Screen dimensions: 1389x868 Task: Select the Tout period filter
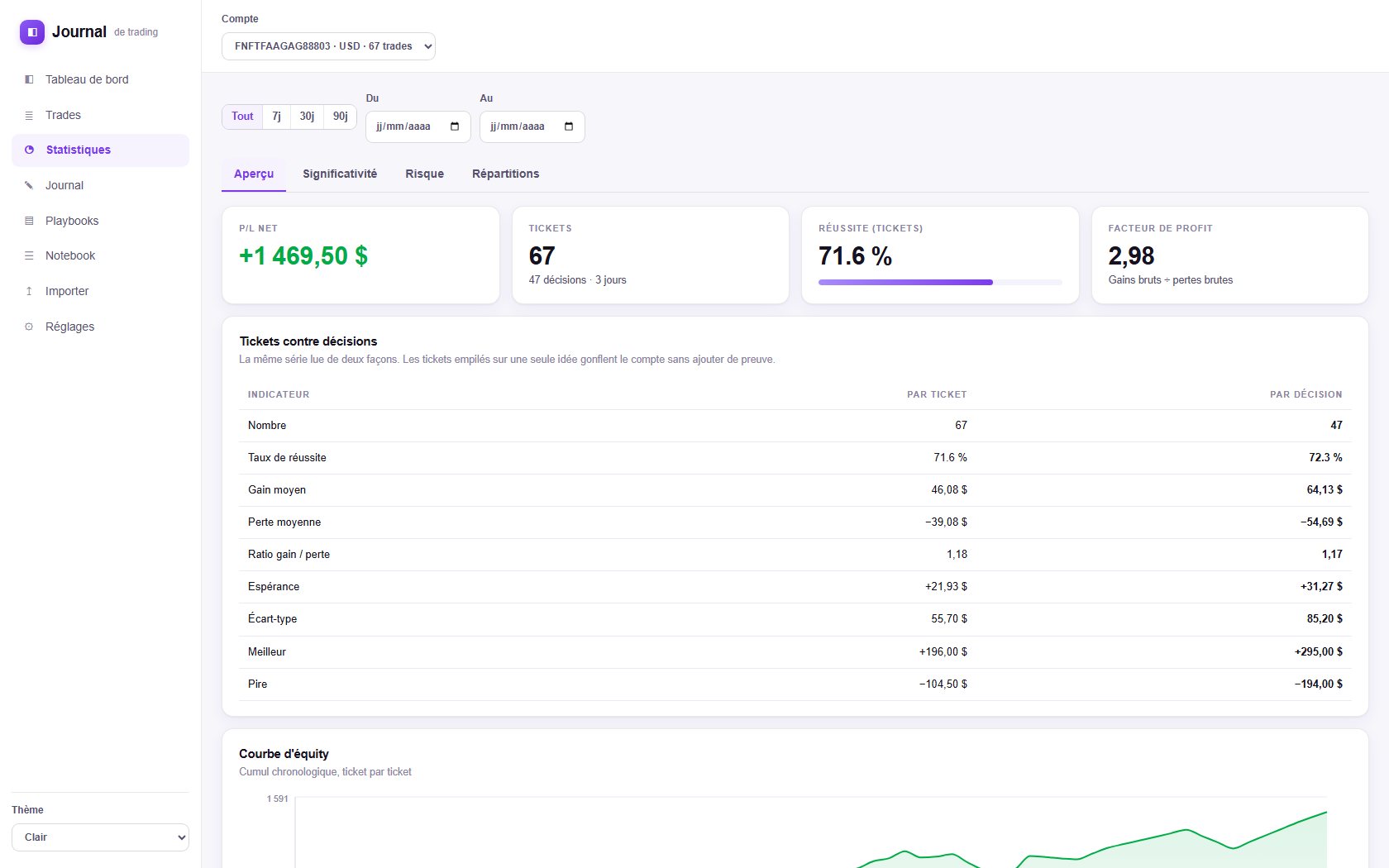[x=242, y=117]
